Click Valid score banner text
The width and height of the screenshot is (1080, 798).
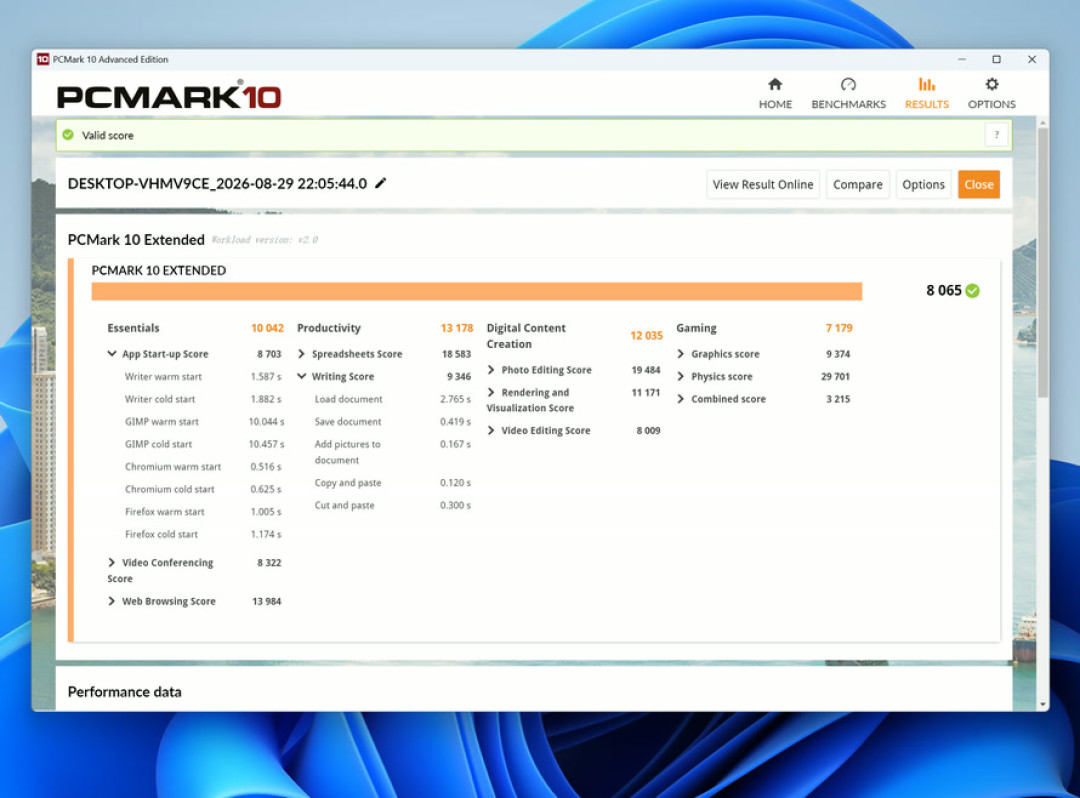[x=107, y=136]
